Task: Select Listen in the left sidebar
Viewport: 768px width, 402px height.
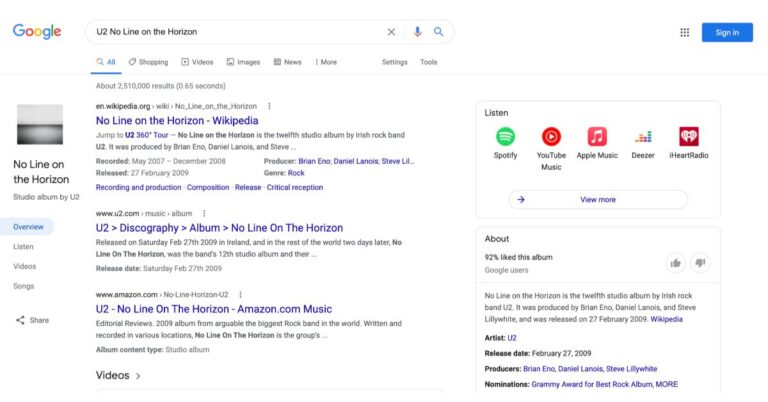Action: 24,247
